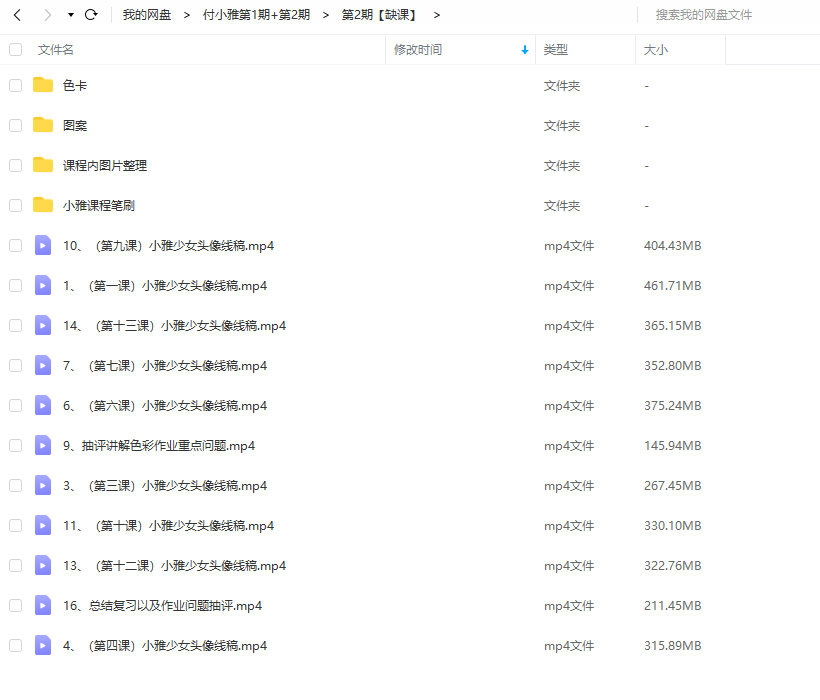Open the navigation history dropdown arrow

pos(70,15)
